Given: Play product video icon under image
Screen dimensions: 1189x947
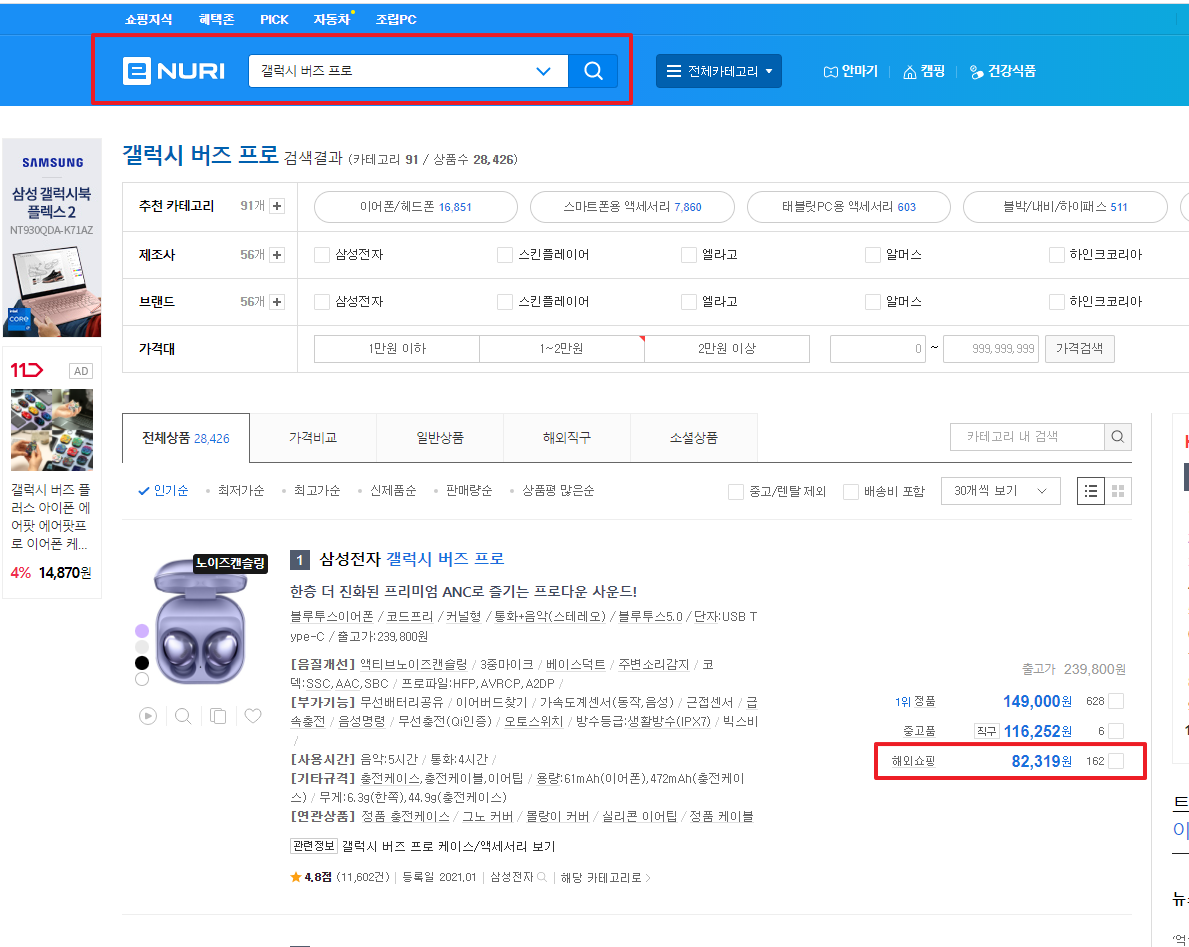Looking at the screenshot, I should [148, 716].
